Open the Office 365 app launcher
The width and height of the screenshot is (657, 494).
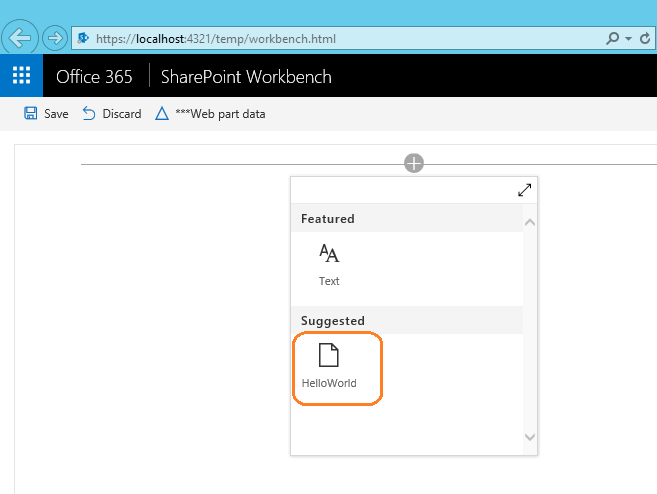coord(21,76)
